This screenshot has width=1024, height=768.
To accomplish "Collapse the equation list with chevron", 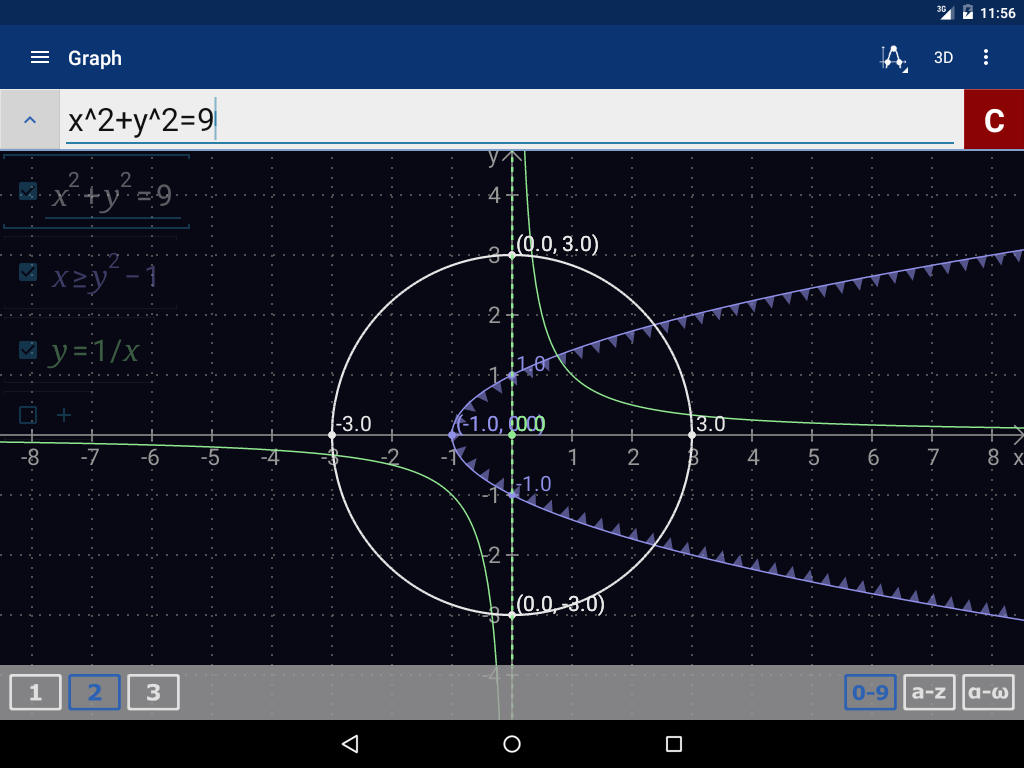I will tap(30, 120).
